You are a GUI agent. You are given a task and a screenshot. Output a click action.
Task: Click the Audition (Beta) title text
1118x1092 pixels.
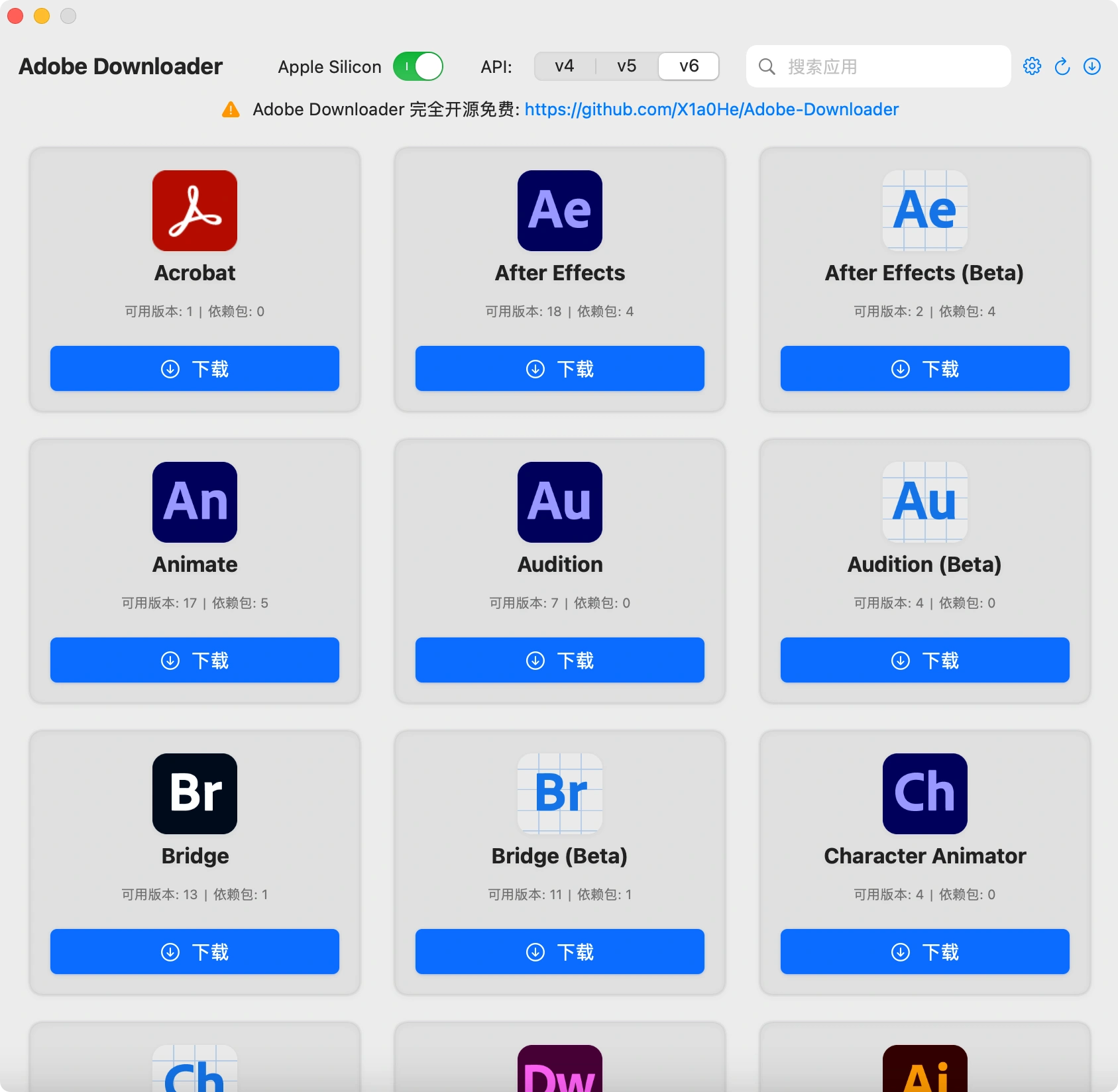[924, 565]
